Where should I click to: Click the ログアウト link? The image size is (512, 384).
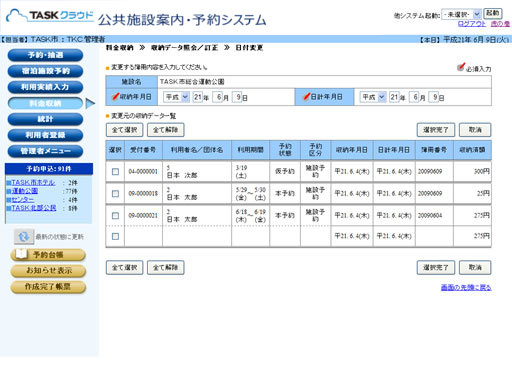(x=471, y=24)
